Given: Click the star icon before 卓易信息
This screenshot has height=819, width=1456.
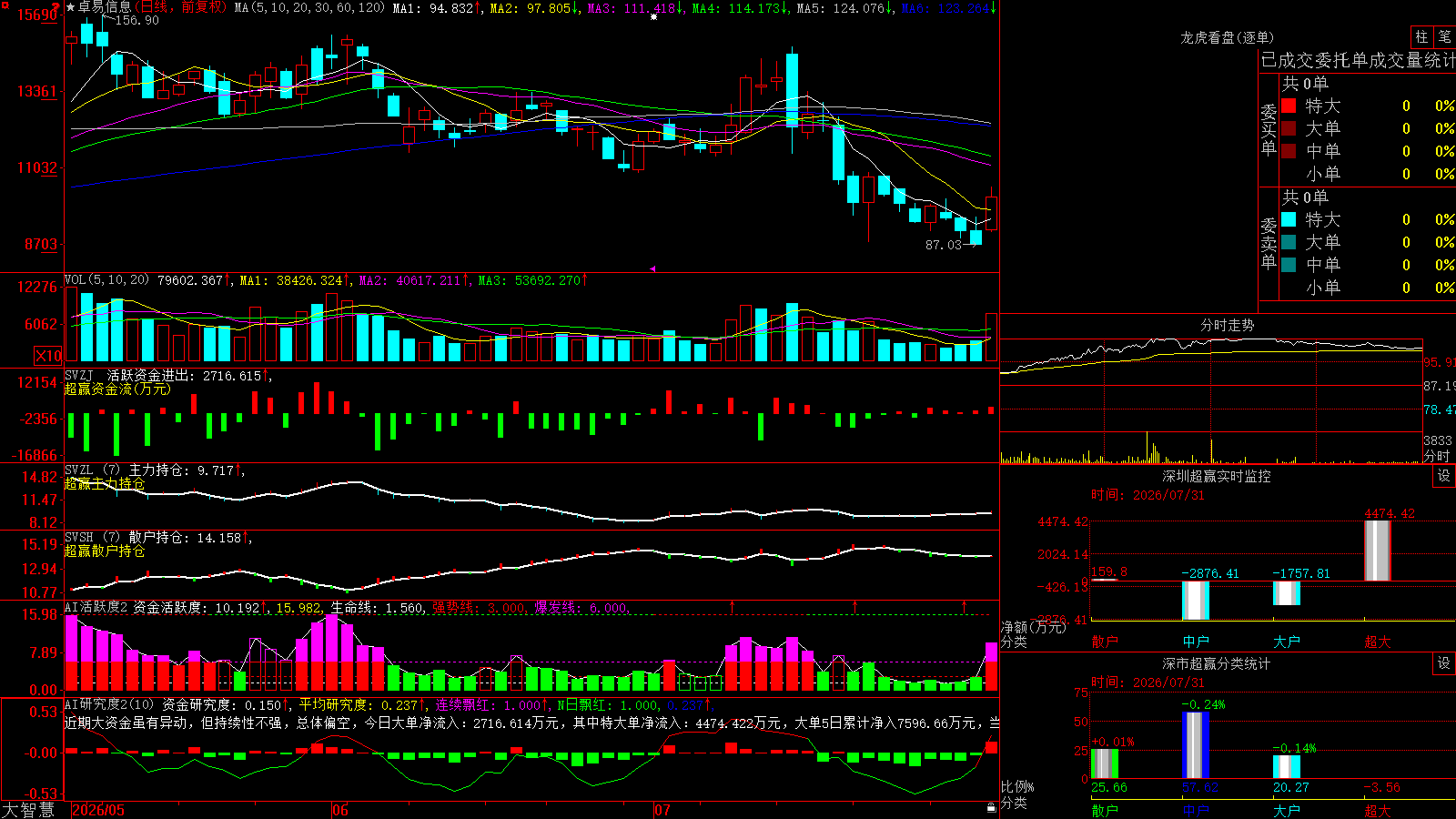Looking at the screenshot, I should pos(71,7).
